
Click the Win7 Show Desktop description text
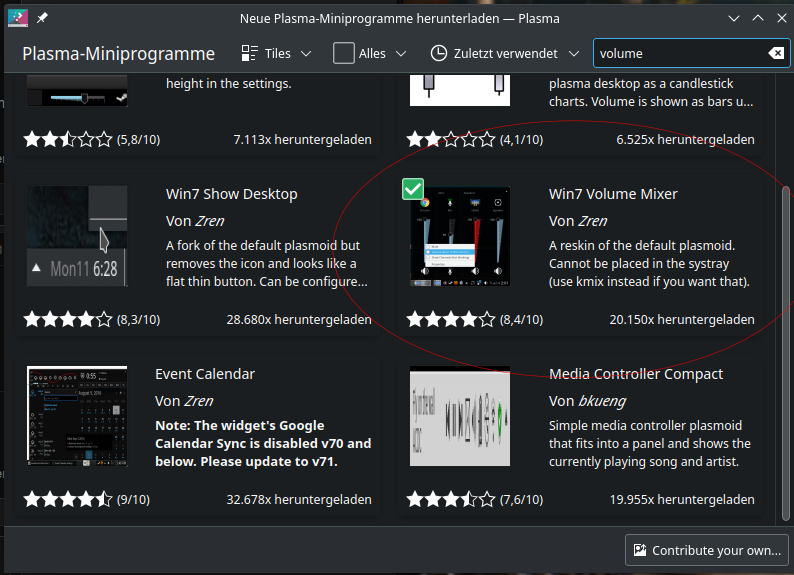[266, 263]
